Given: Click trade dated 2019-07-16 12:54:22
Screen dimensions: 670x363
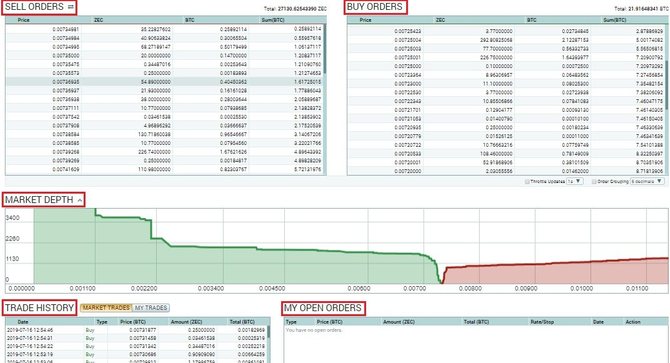Looking at the screenshot, I should pos(137,346).
